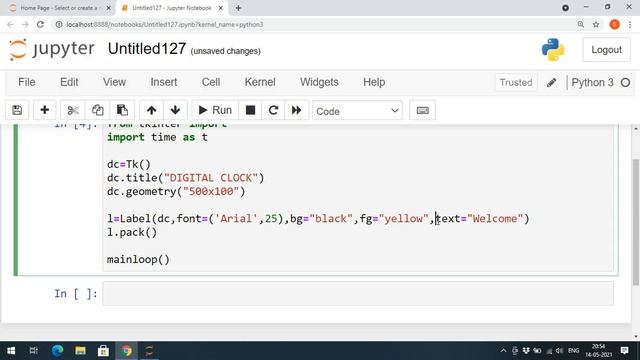Image resolution: width=640 pixels, height=360 pixels.
Task: Click the taskbar clock and date
Action: [x=598, y=351]
